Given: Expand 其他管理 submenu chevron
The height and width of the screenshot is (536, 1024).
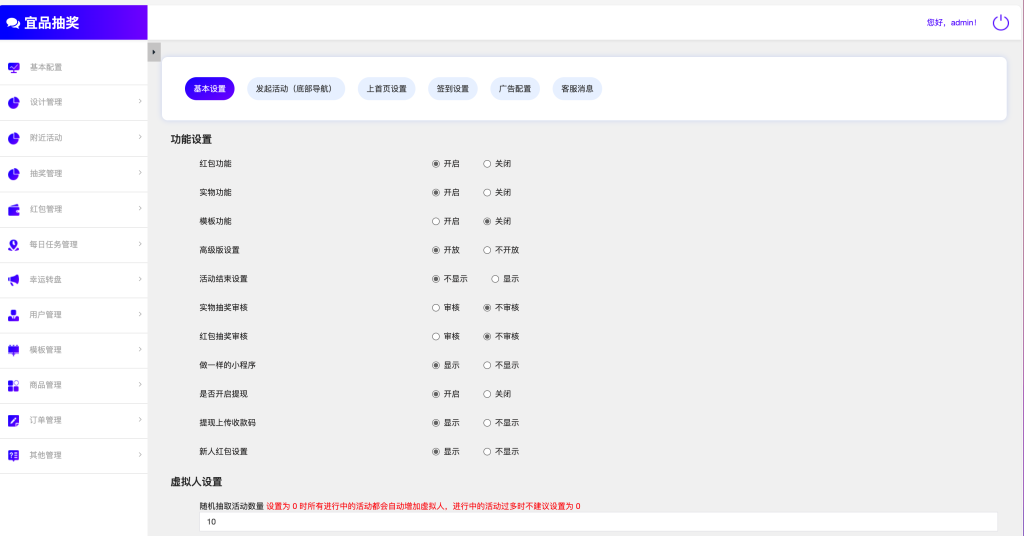Looking at the screenshot, I should [x=140, y=454].
